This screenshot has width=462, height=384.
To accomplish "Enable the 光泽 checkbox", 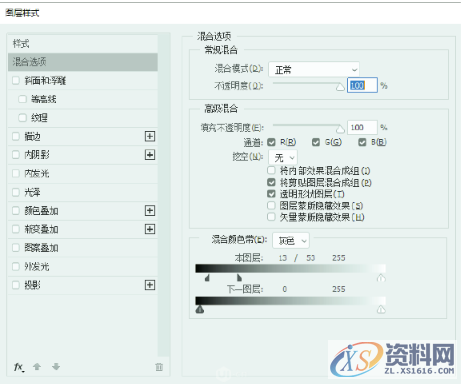I will (x=16, y=192).
